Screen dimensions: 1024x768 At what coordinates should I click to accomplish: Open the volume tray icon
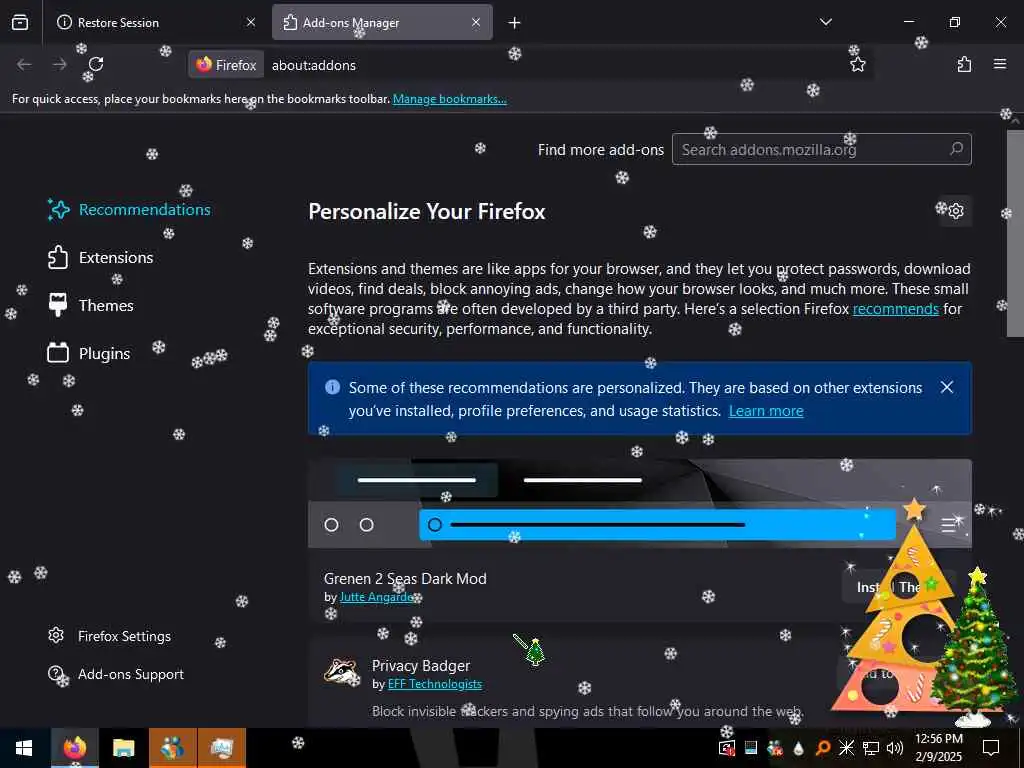(895, 748)
